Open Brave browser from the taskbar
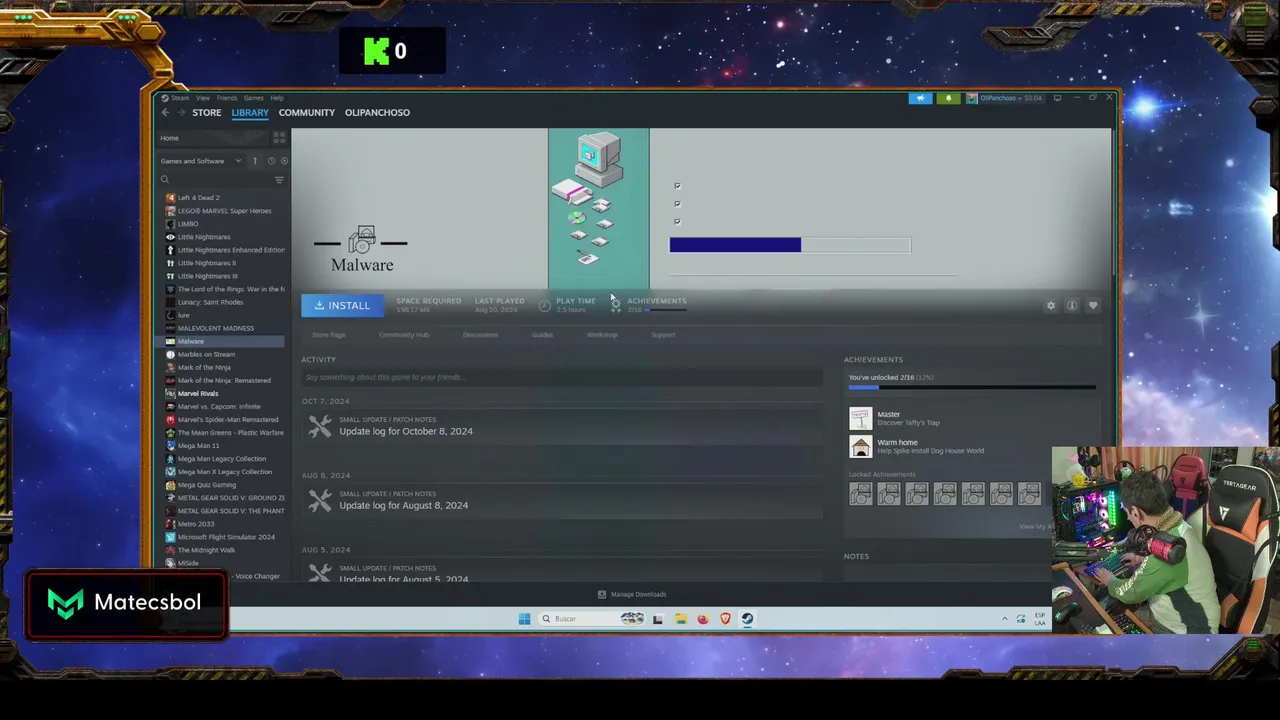The width and height of the screenshot is (1280, 720). pos(725,619)
